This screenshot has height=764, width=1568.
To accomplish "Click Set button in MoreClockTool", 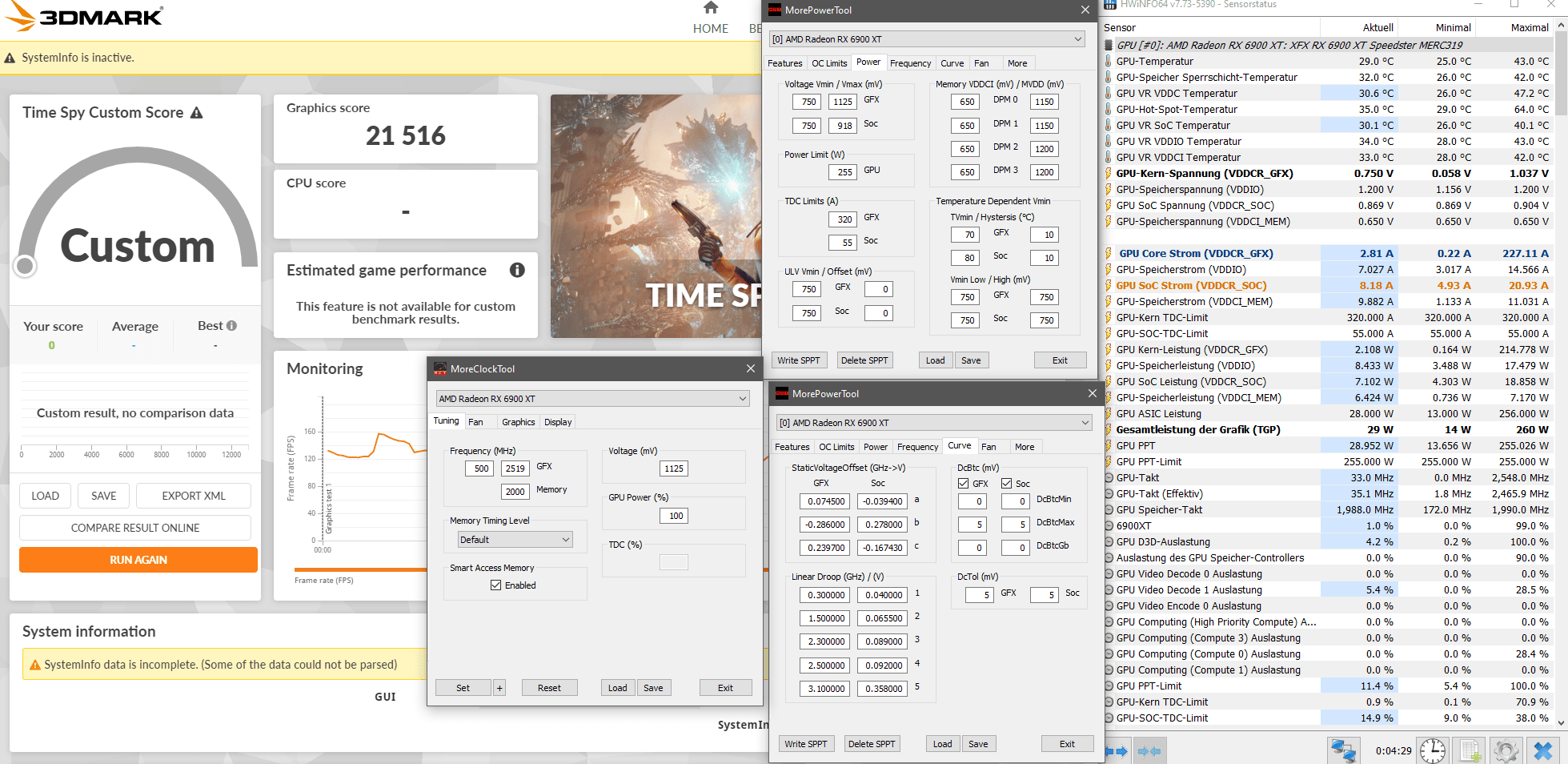I will [463, 688].
